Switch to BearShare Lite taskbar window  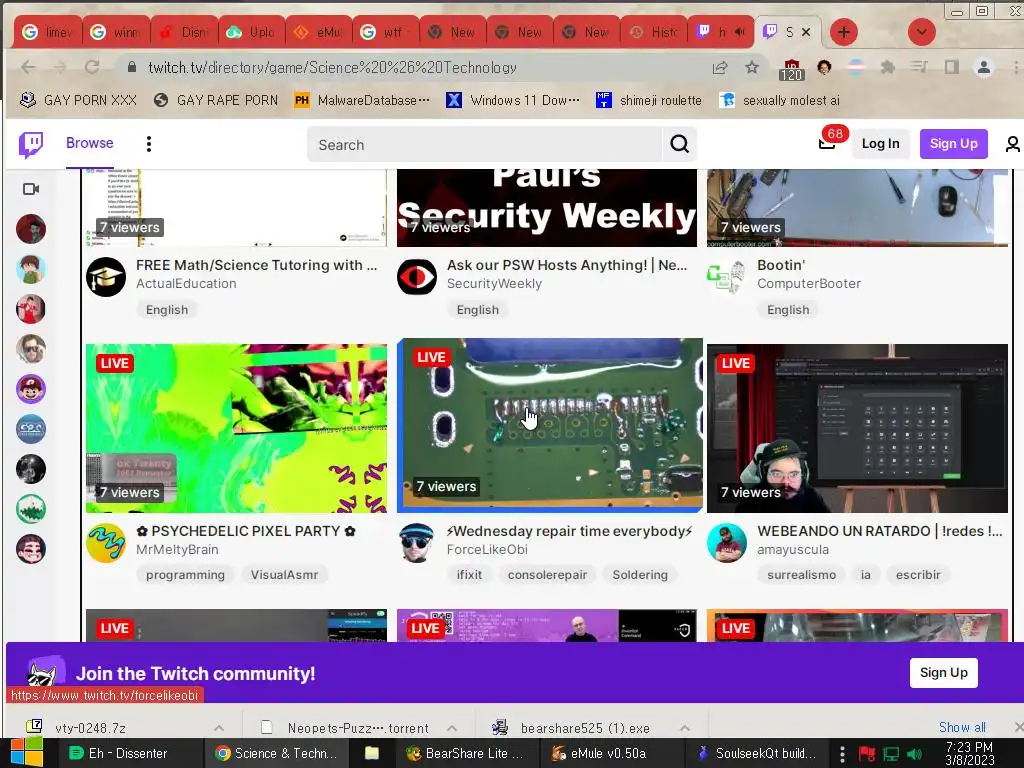click(468, 753)
